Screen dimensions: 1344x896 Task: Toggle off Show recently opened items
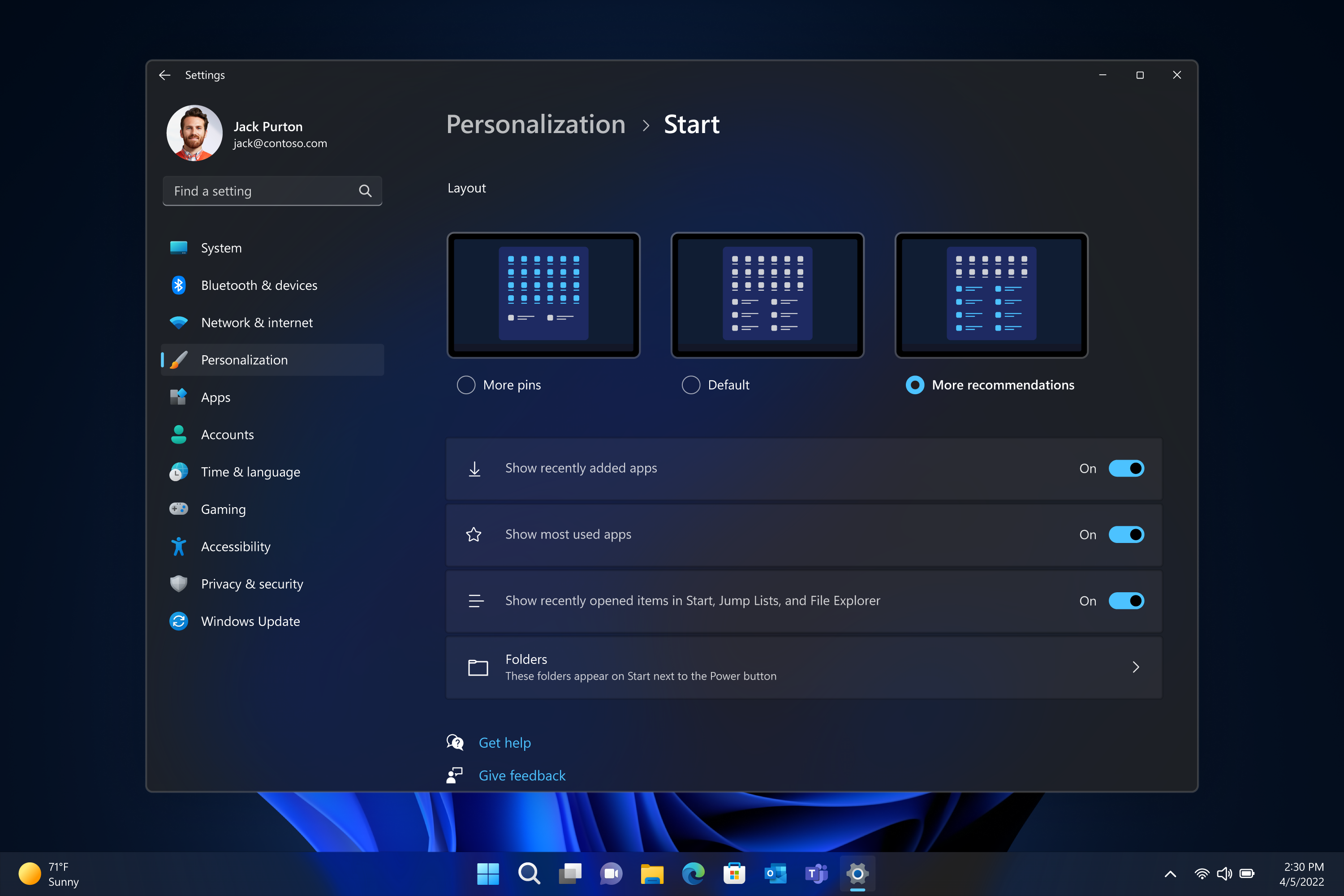pos(1124,600)
